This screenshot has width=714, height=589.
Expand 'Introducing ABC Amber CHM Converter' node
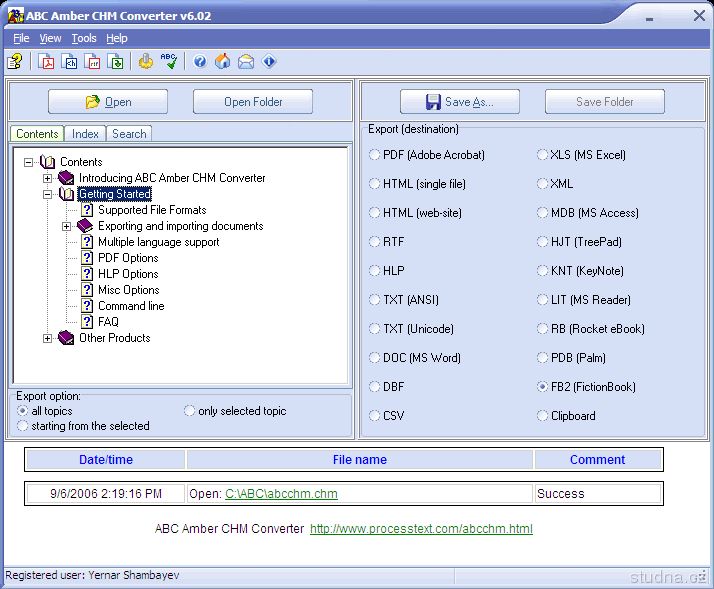click(x=47, y=178)
